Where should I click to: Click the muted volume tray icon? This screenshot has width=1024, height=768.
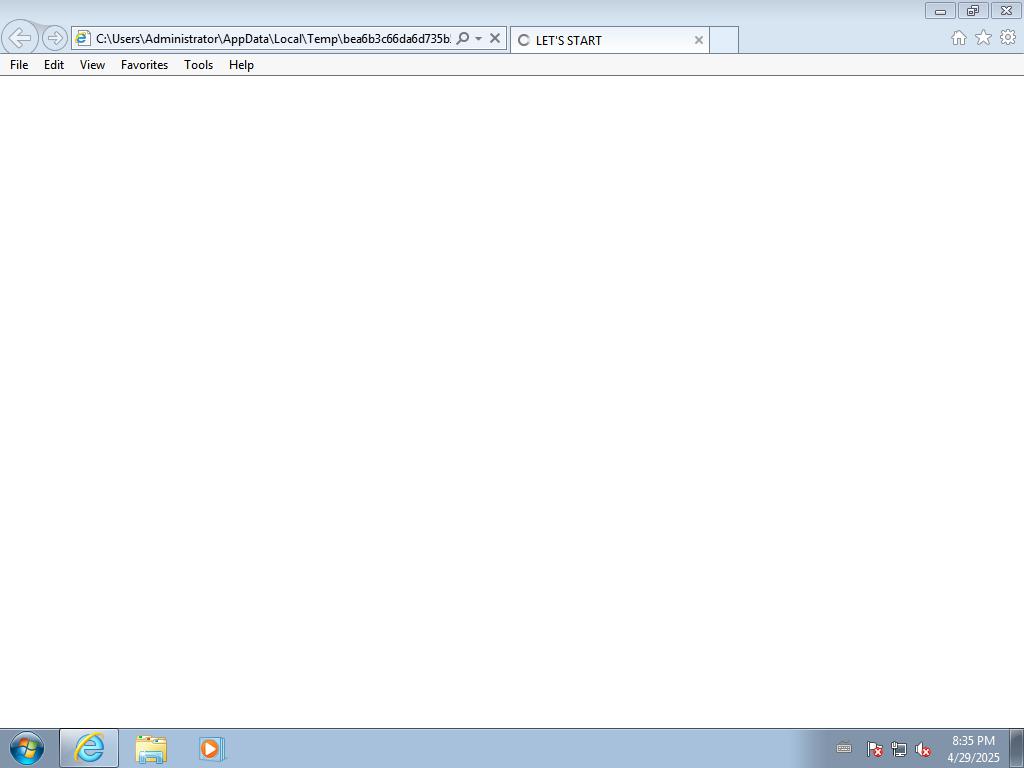point(923,749)
